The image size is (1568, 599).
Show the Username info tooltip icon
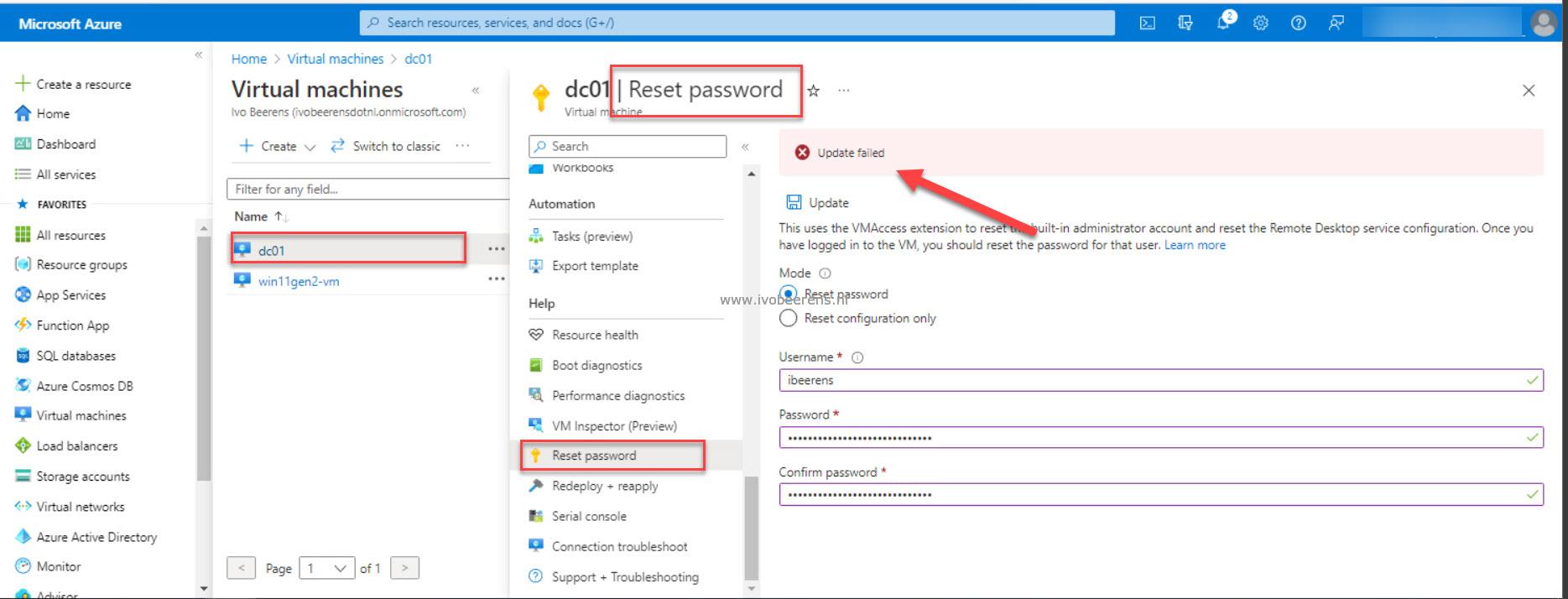pos(857,357)
